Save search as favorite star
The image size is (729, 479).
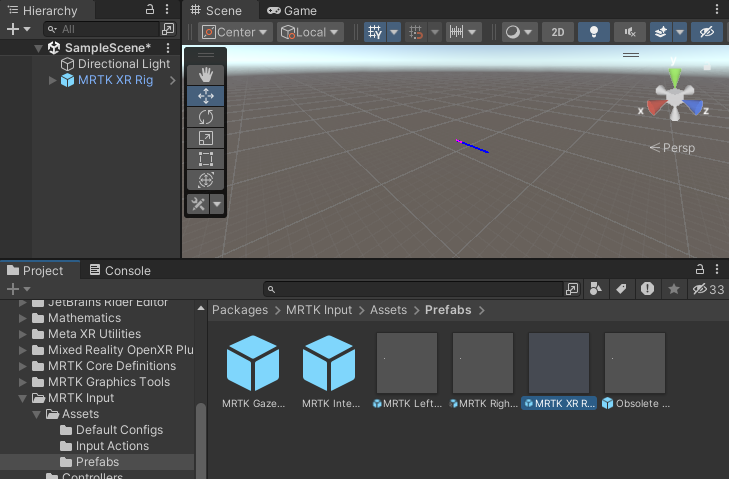(x=674, y=289)
